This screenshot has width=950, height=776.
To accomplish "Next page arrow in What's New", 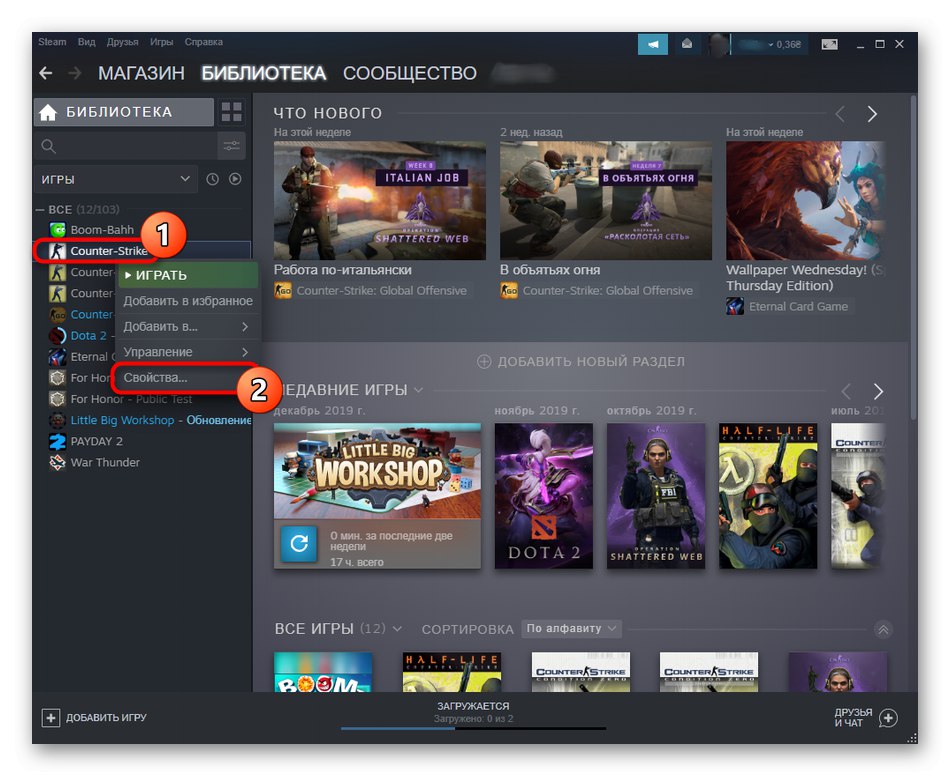I will point(872,114).
